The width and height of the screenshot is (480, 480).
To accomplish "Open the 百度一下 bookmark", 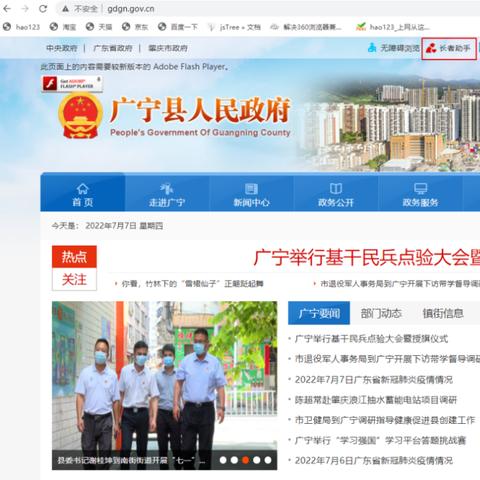I will pyautogui.click(x=178, y=27).
